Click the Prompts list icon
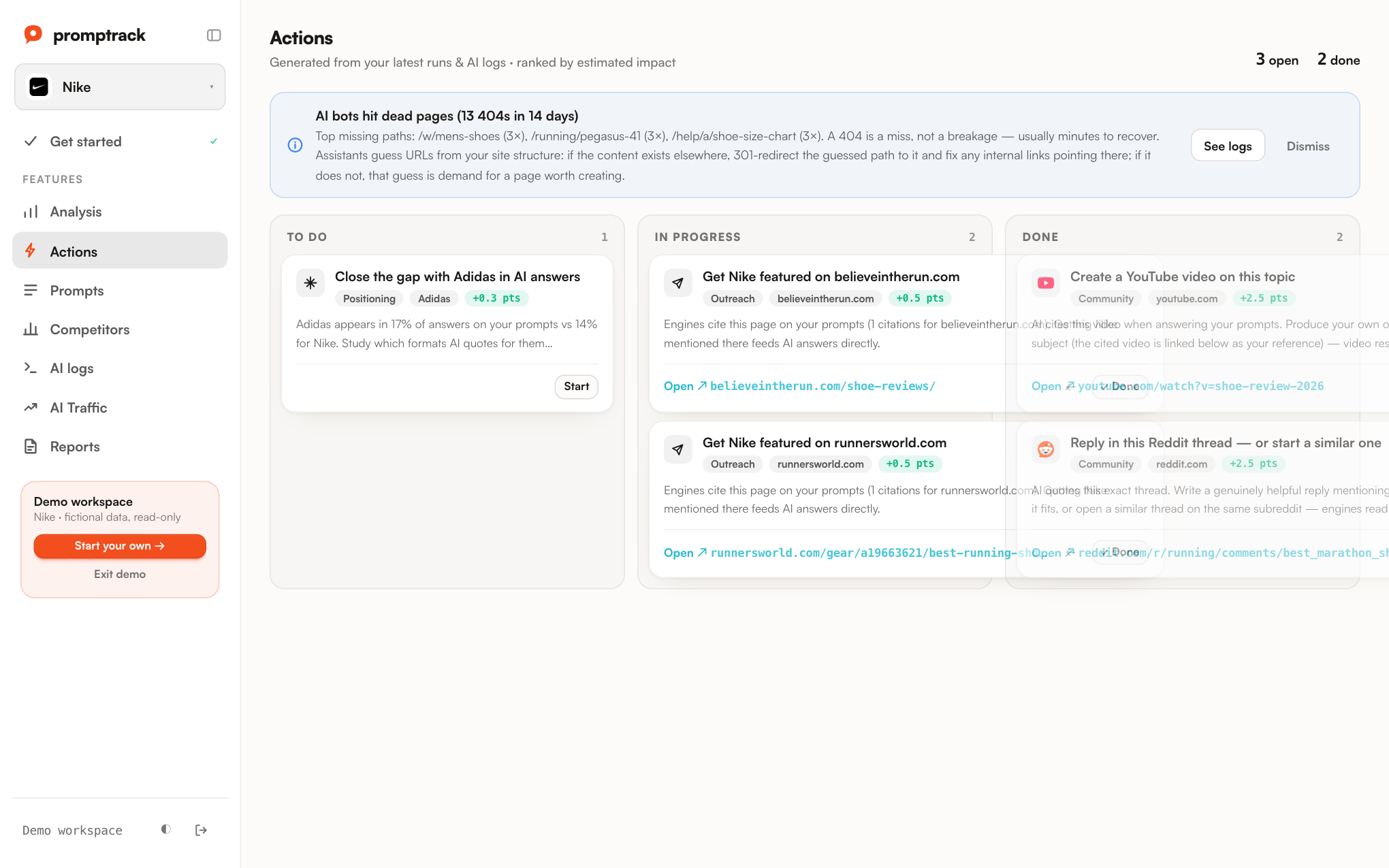 point(31,291)
